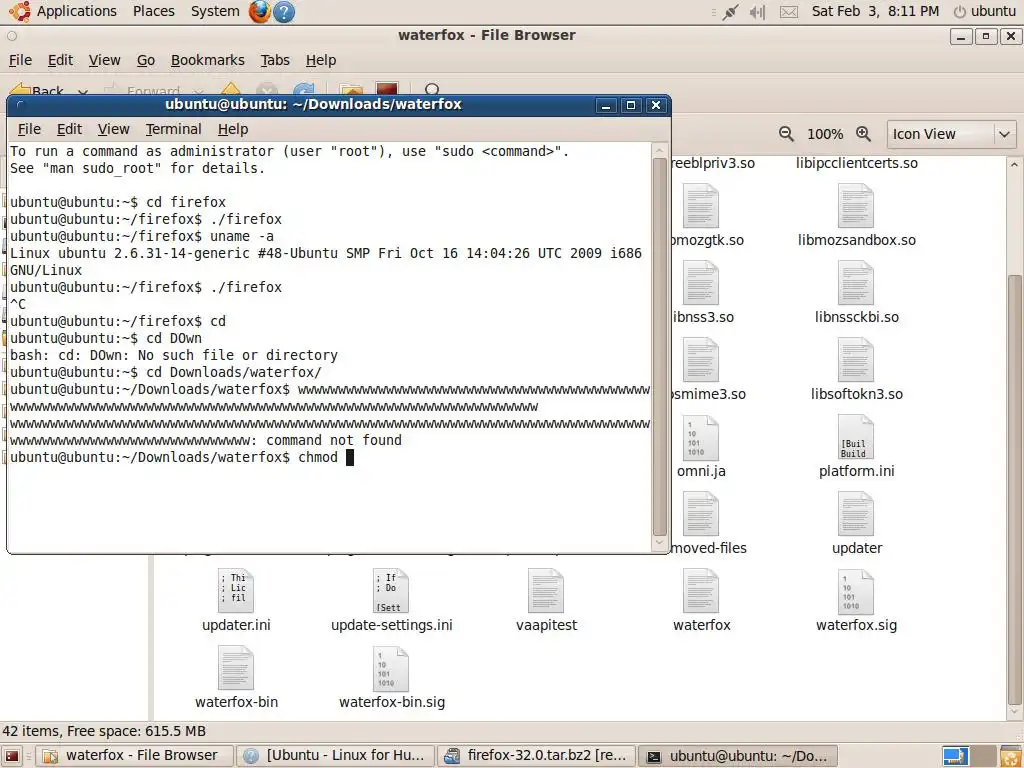Click the search icon in File Browser toolbar

pos(432,89)
